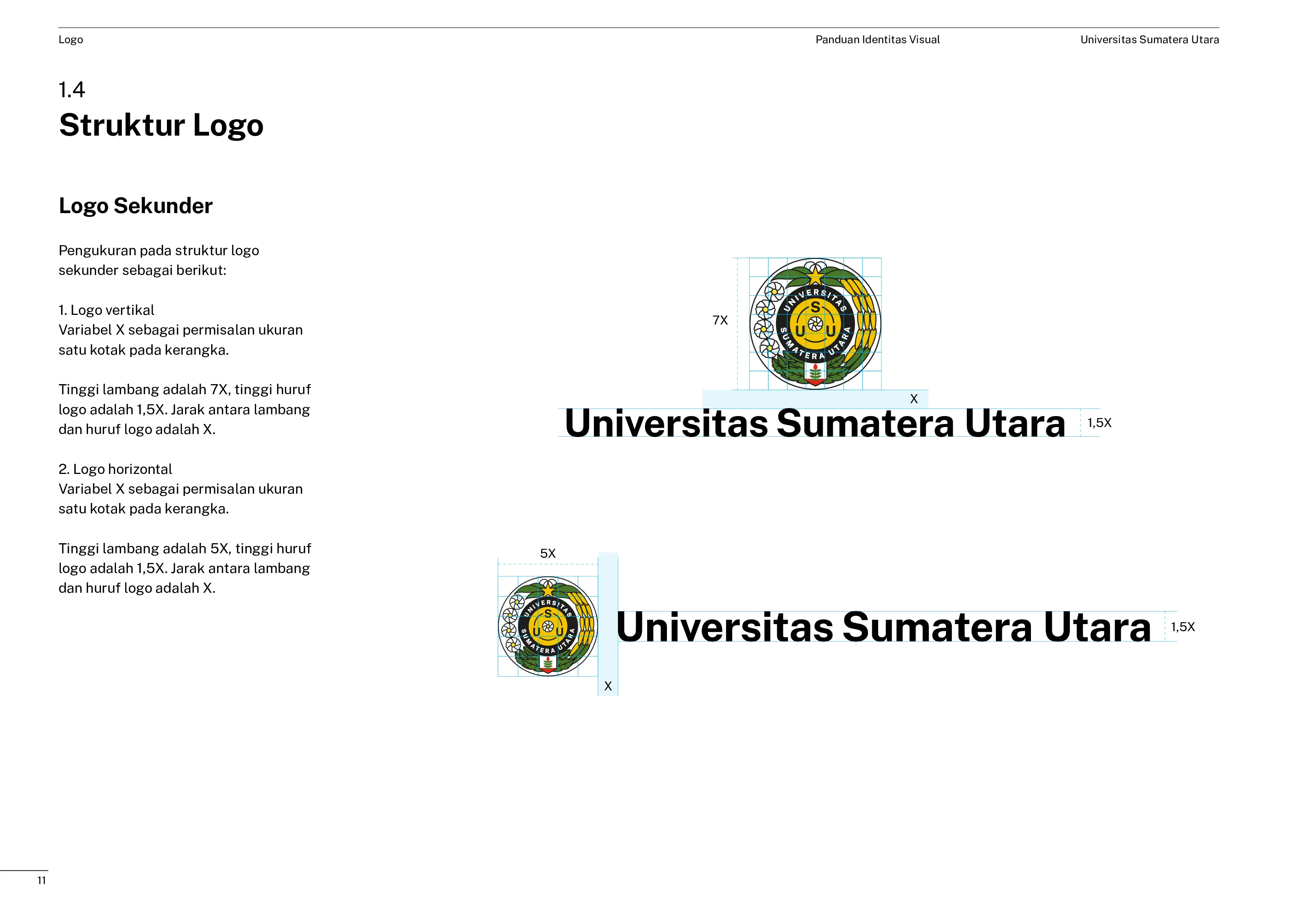Screen dimensions: 1307x924
Task: Click the 1,5X label beside vertical wordmark
Action: [x=1099, y=423]
